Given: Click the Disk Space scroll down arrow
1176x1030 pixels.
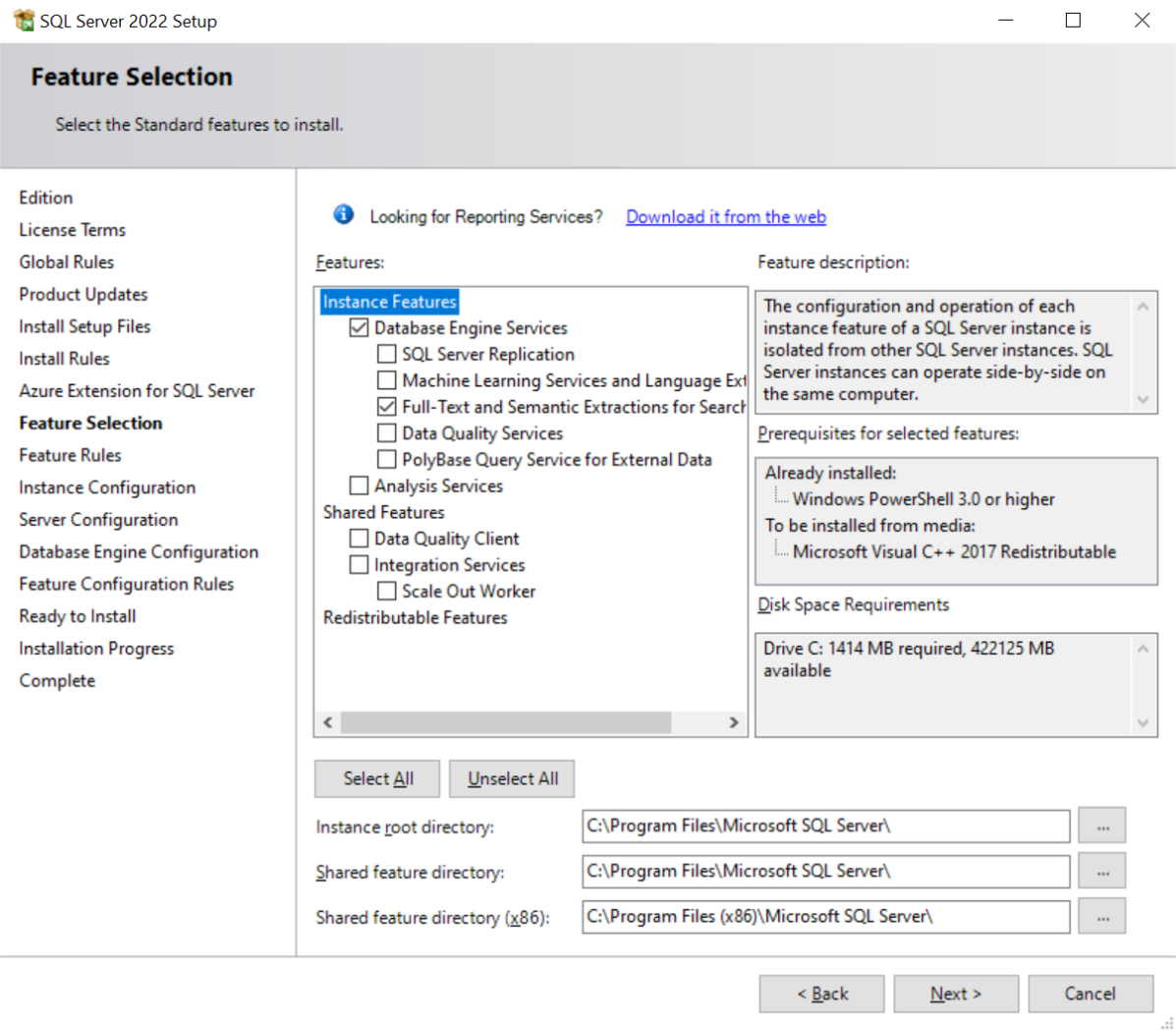Looking at the screenshot, I should pyautogui.click(x=1143, y=722).
